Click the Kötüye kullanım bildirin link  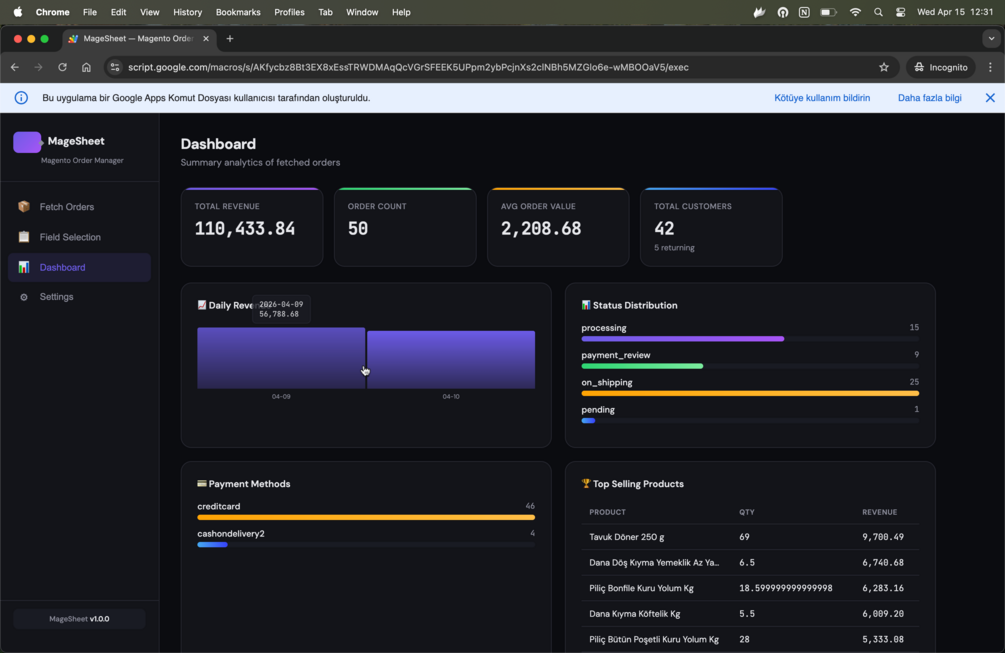[x=822, y=98]
